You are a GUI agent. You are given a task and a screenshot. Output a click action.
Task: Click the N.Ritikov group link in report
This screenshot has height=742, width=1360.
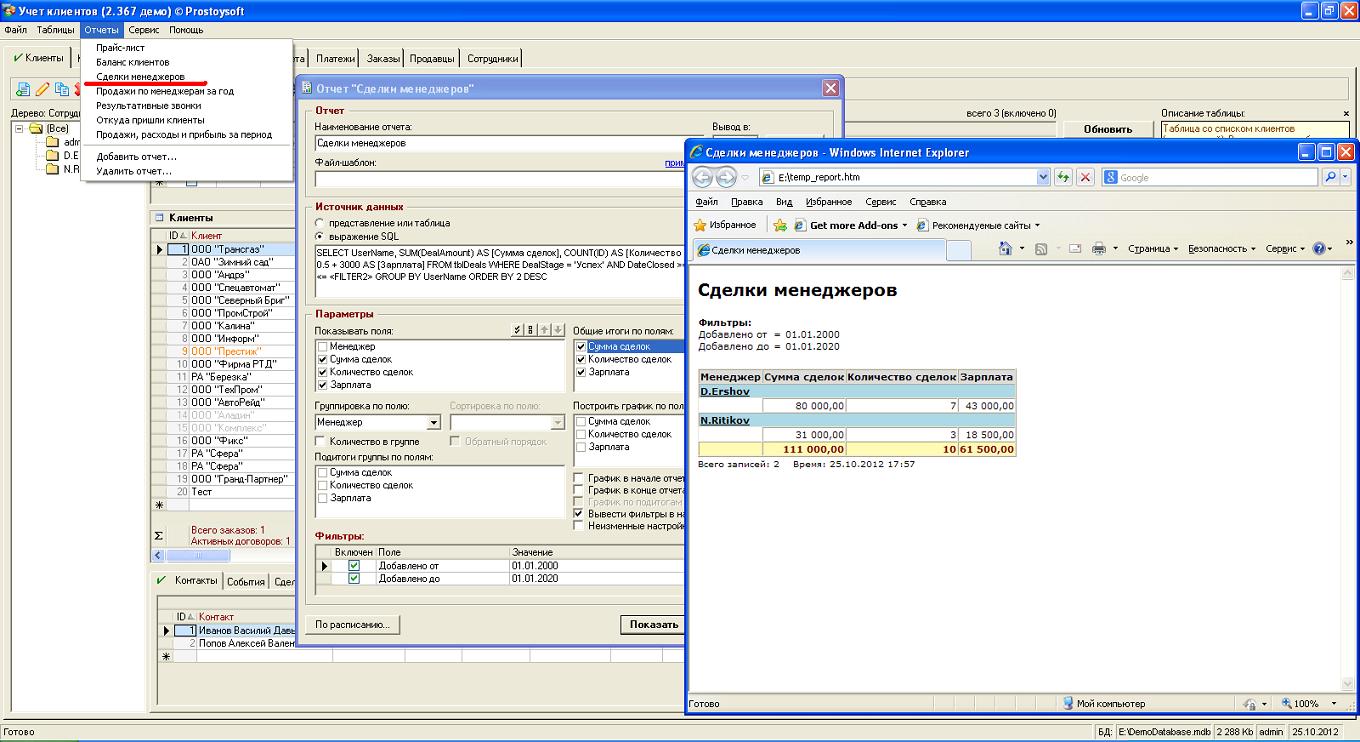725,420
